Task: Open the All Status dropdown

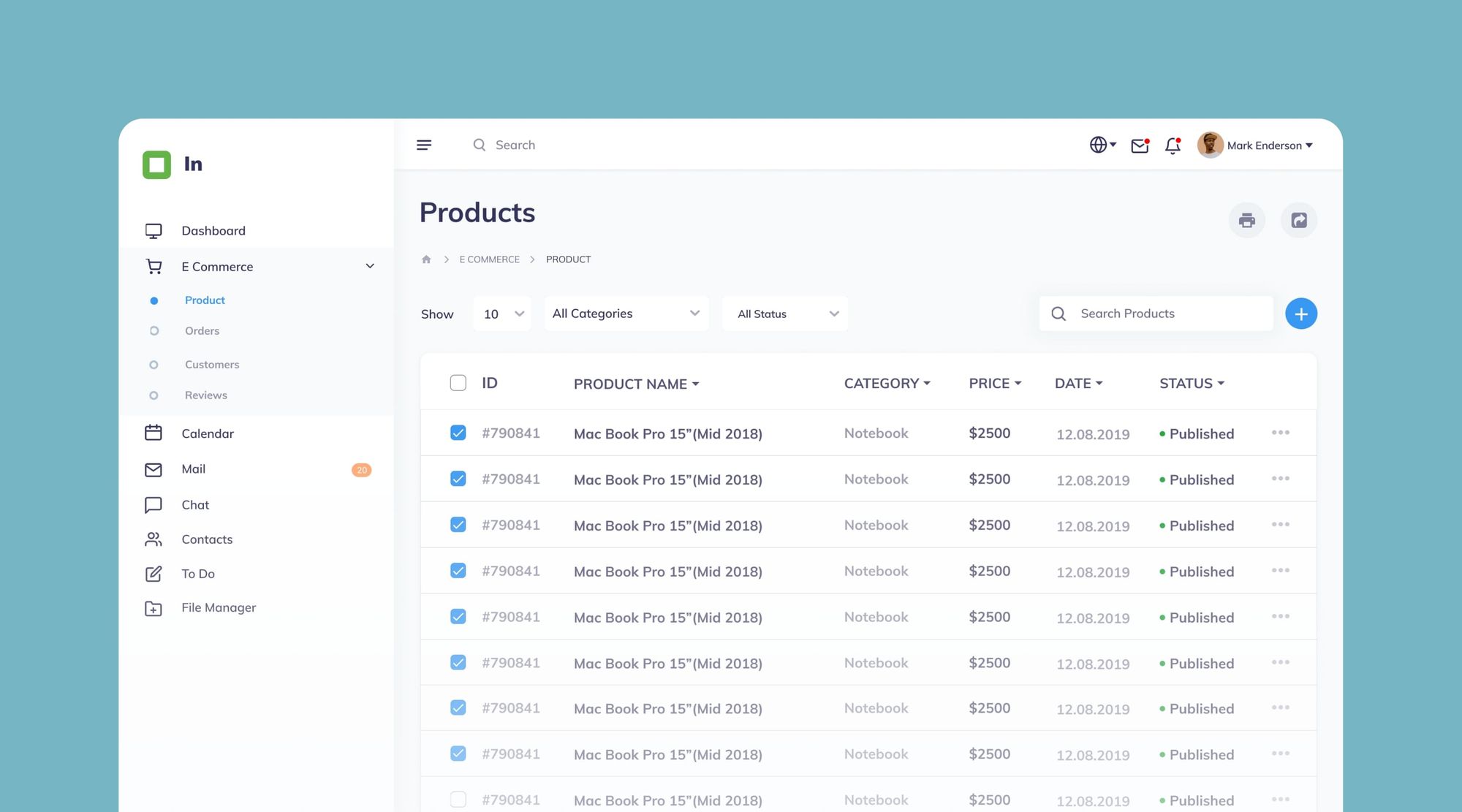Action: click(785, 314)
